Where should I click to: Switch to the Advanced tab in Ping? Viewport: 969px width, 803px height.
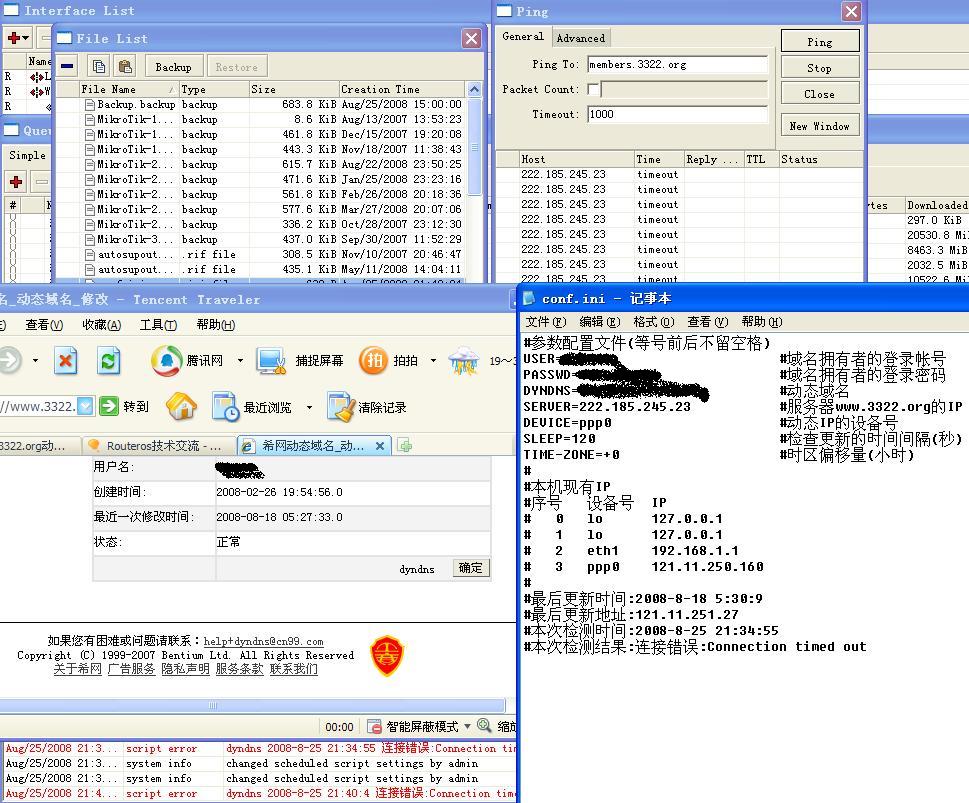coord(581,38)
